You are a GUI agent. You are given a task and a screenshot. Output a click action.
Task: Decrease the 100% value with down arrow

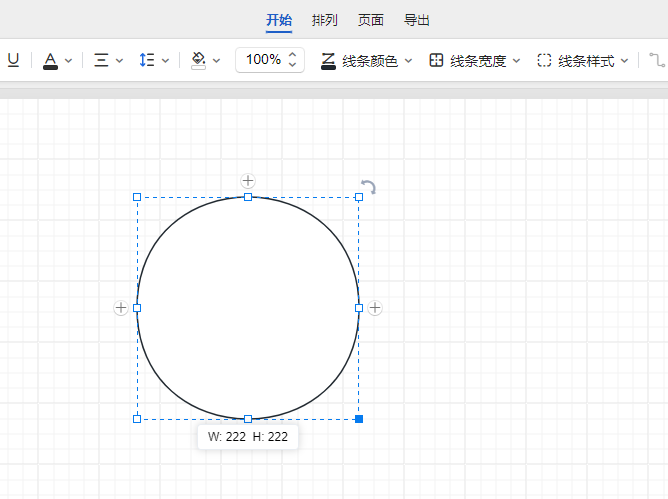click(292, 64)
